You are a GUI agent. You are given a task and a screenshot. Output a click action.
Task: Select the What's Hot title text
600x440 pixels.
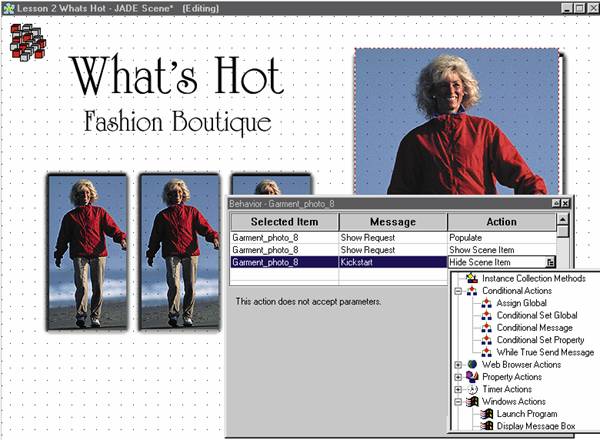coord(177,75)
